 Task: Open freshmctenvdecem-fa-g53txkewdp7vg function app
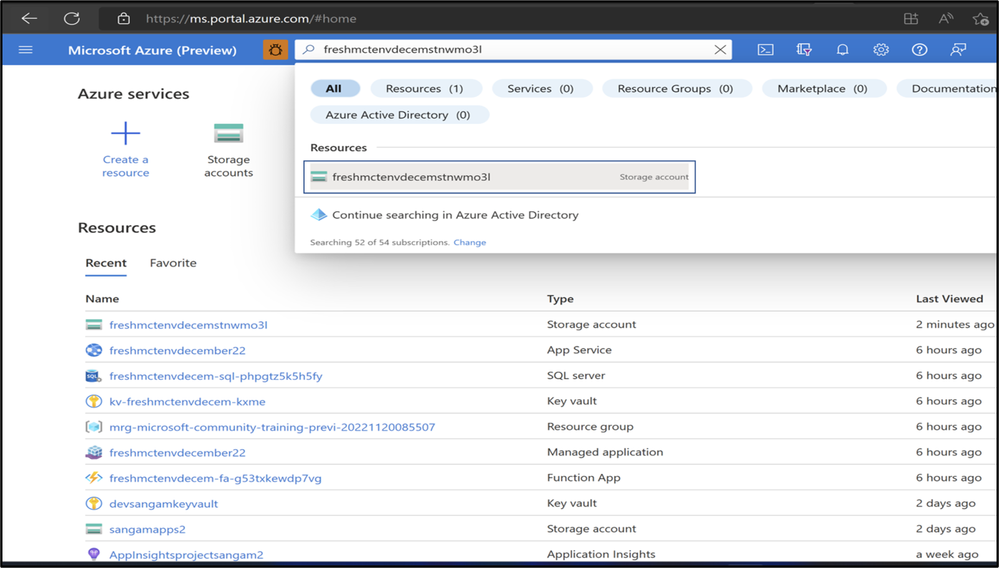click(215, 478)
